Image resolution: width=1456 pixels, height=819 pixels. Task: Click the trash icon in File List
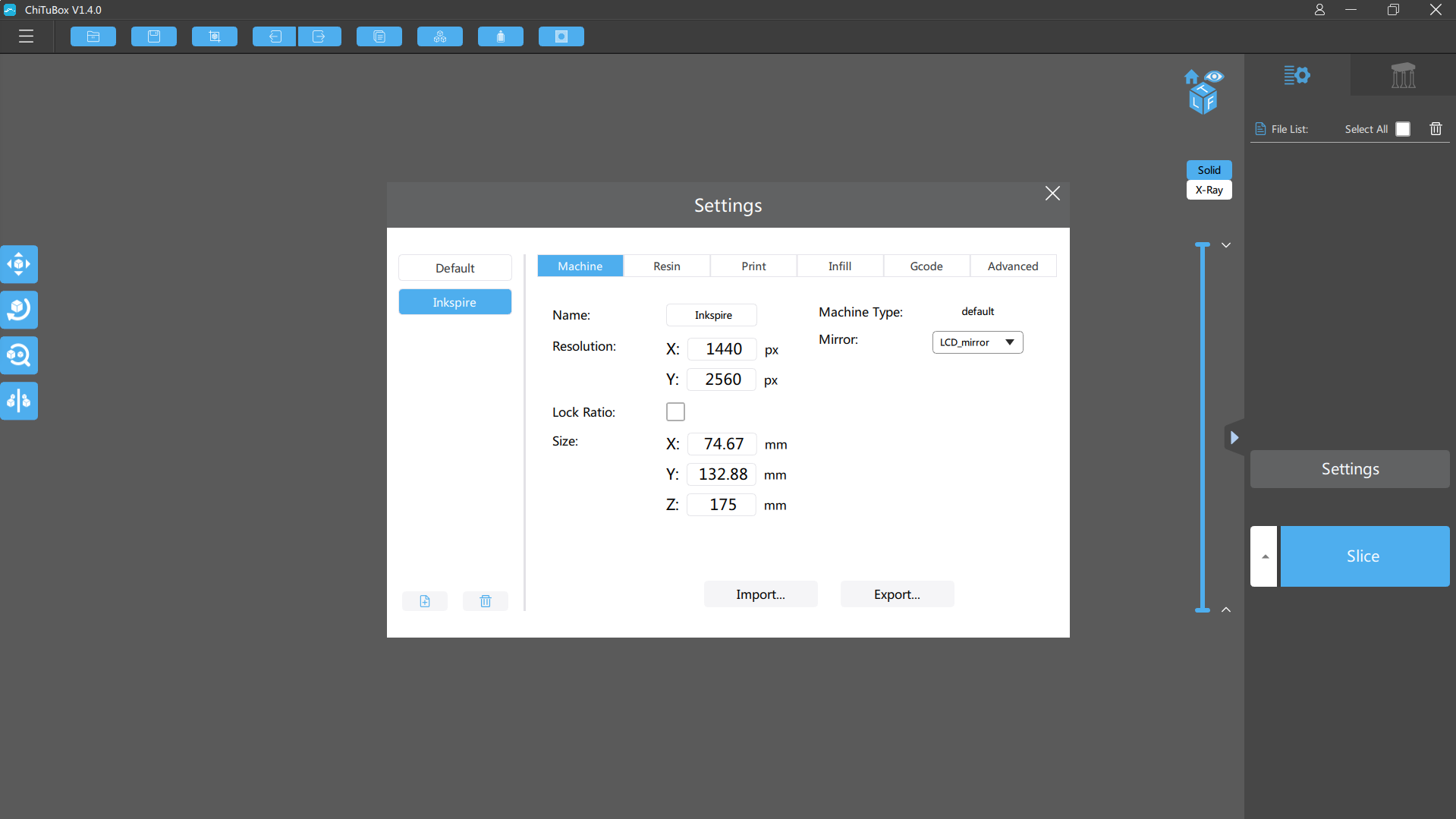(x=1436, y=129)
